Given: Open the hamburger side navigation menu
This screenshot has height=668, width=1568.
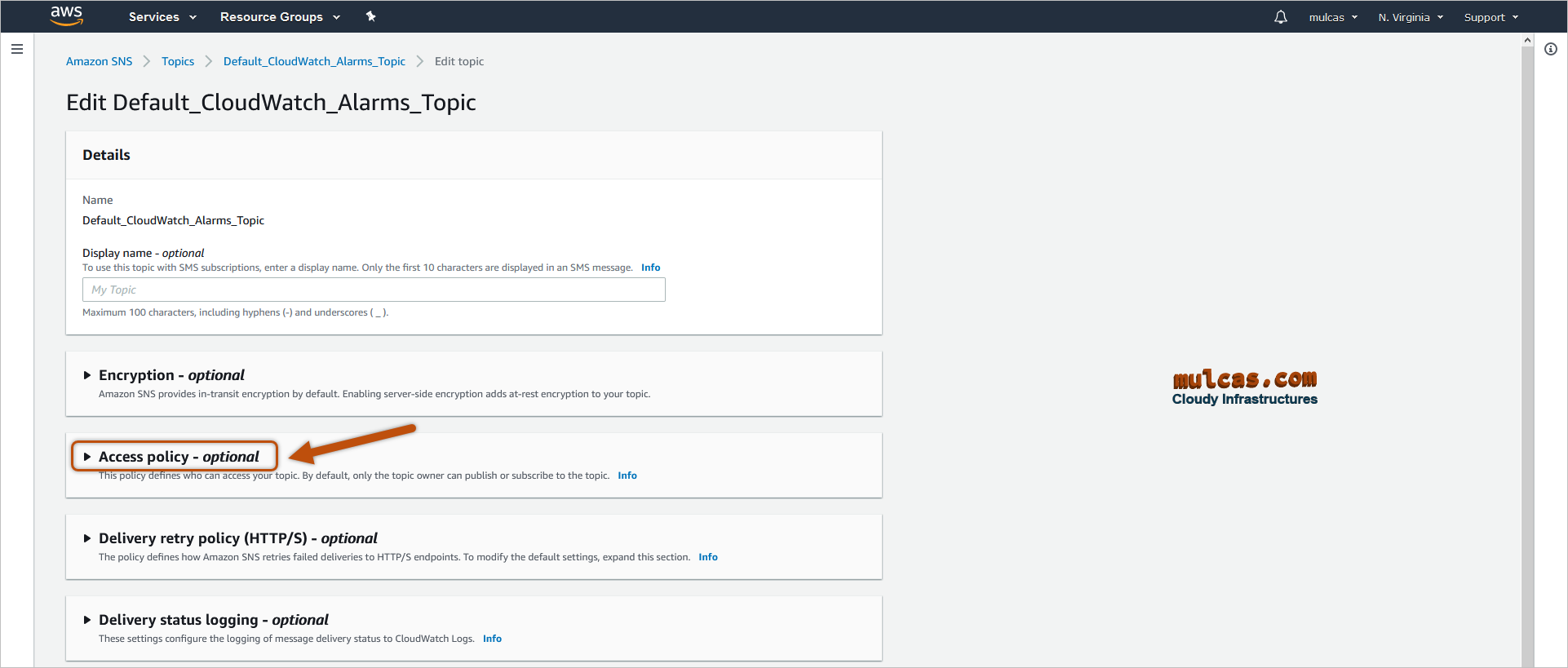Looking at the screenshot, I should [x=17, y=49].
